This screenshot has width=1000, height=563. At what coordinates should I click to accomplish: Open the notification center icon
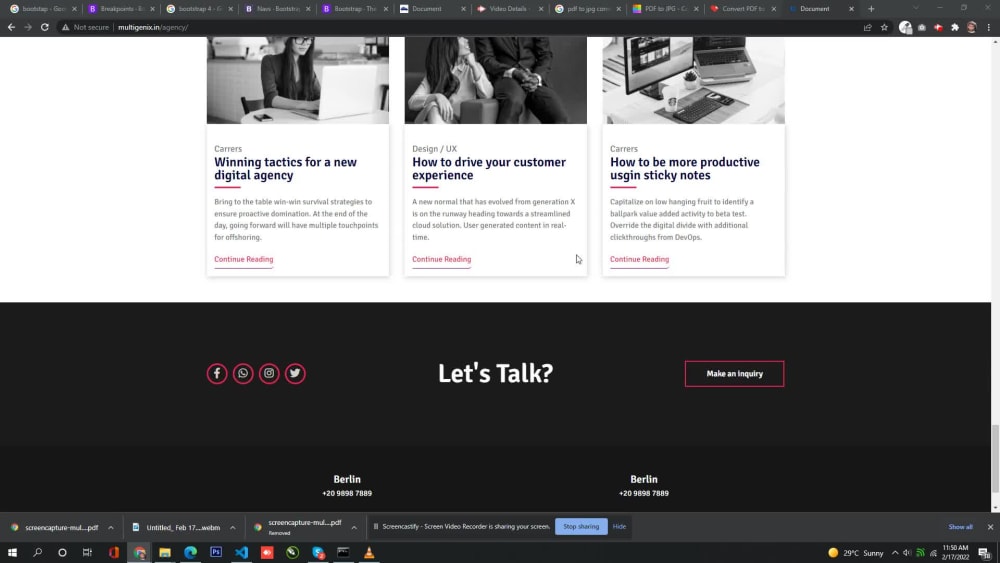pos(984,553)
